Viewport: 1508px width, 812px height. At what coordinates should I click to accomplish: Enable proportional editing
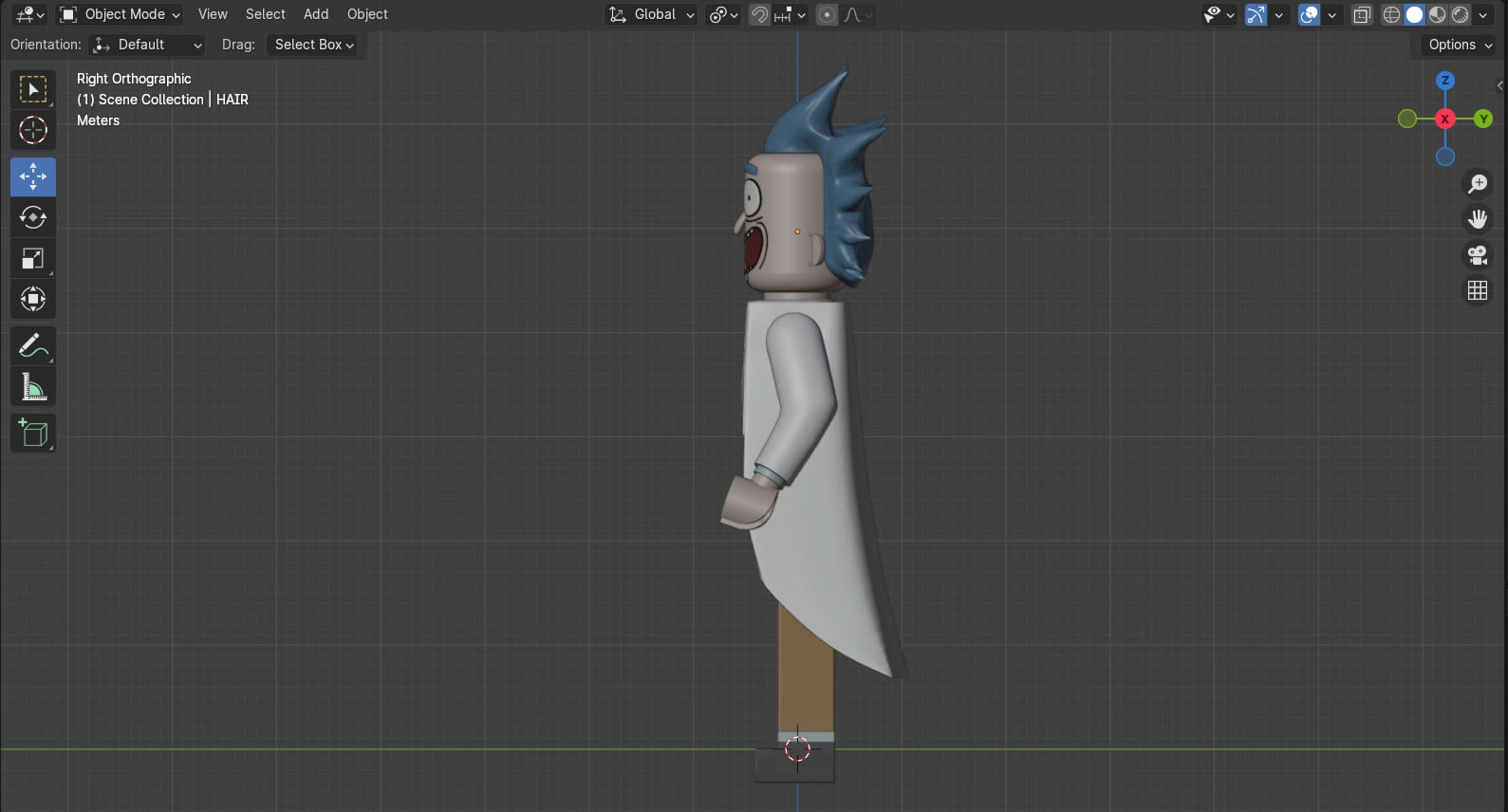click(x=827, y=14)
